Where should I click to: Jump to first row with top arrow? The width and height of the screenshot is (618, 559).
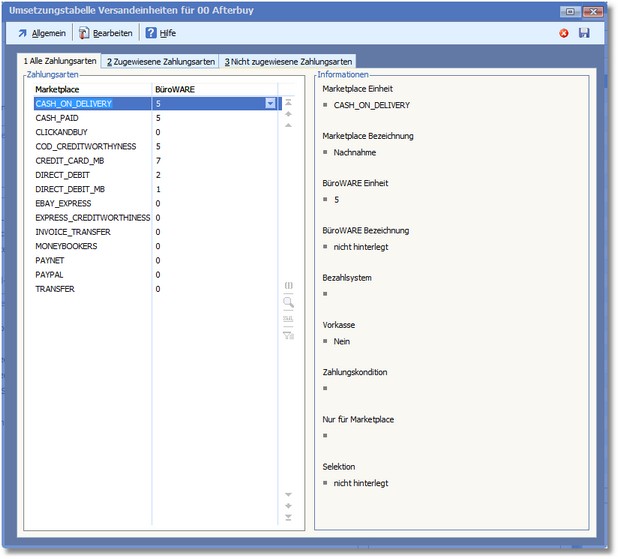pos(289,102)
